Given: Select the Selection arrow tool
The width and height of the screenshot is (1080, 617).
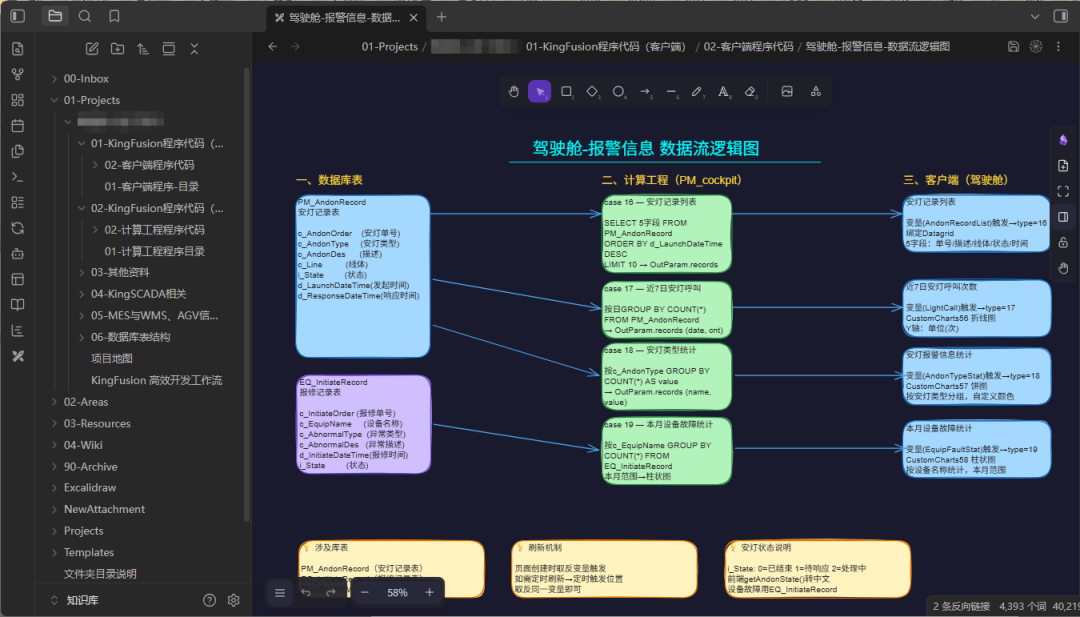Looking at the screenshot, I should tap(540, 92).
